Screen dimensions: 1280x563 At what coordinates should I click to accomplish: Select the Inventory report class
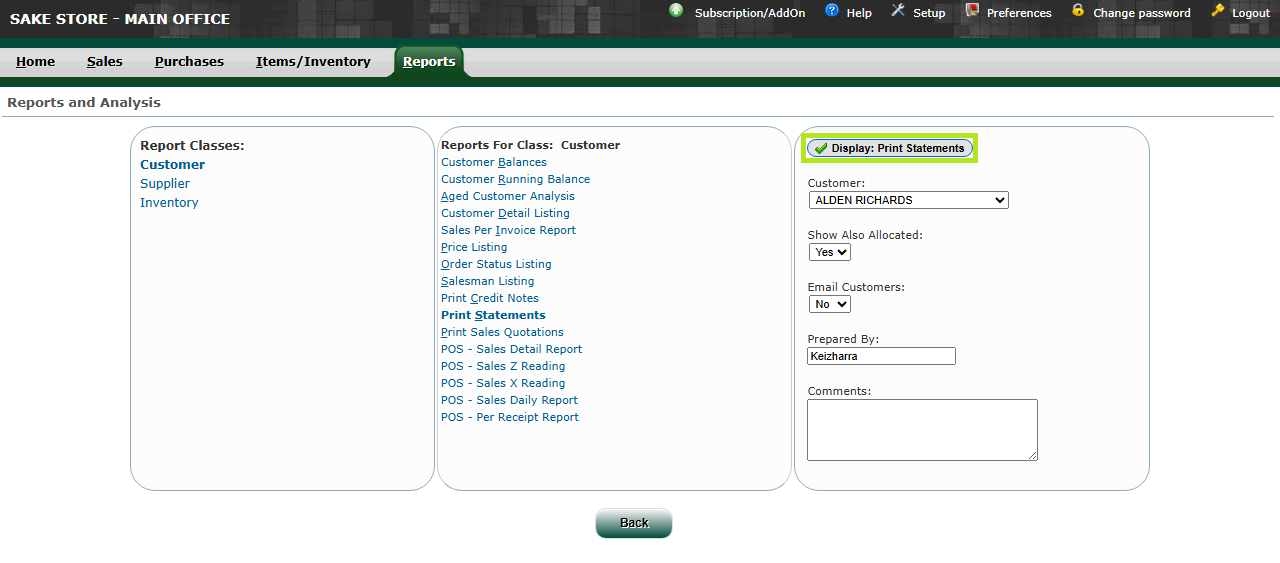click(x=169, y=203)
